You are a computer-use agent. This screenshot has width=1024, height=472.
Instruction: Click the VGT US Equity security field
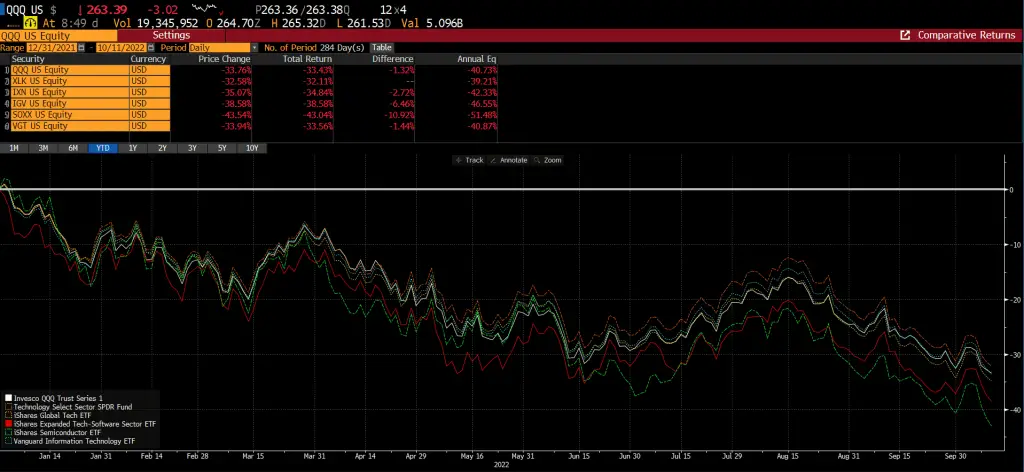coord(70,125)
